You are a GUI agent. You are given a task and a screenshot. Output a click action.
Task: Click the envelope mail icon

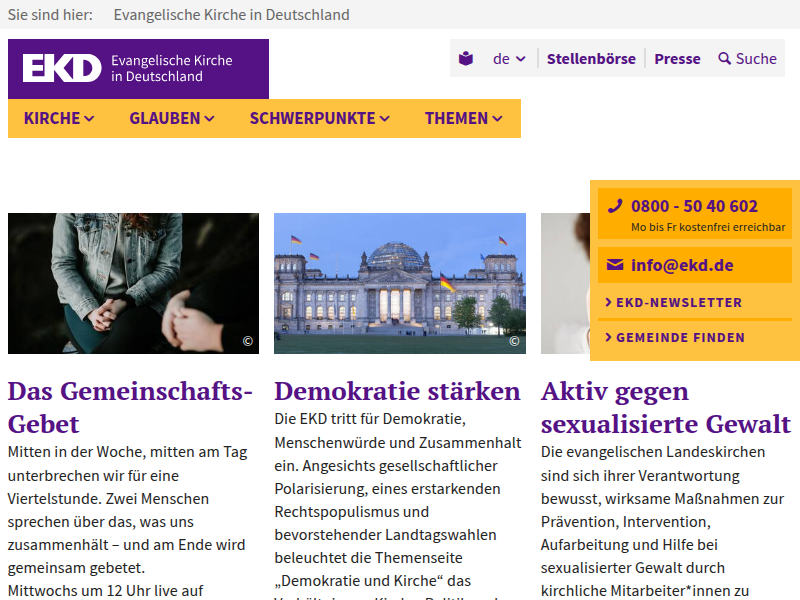click(x=615, y=265)
